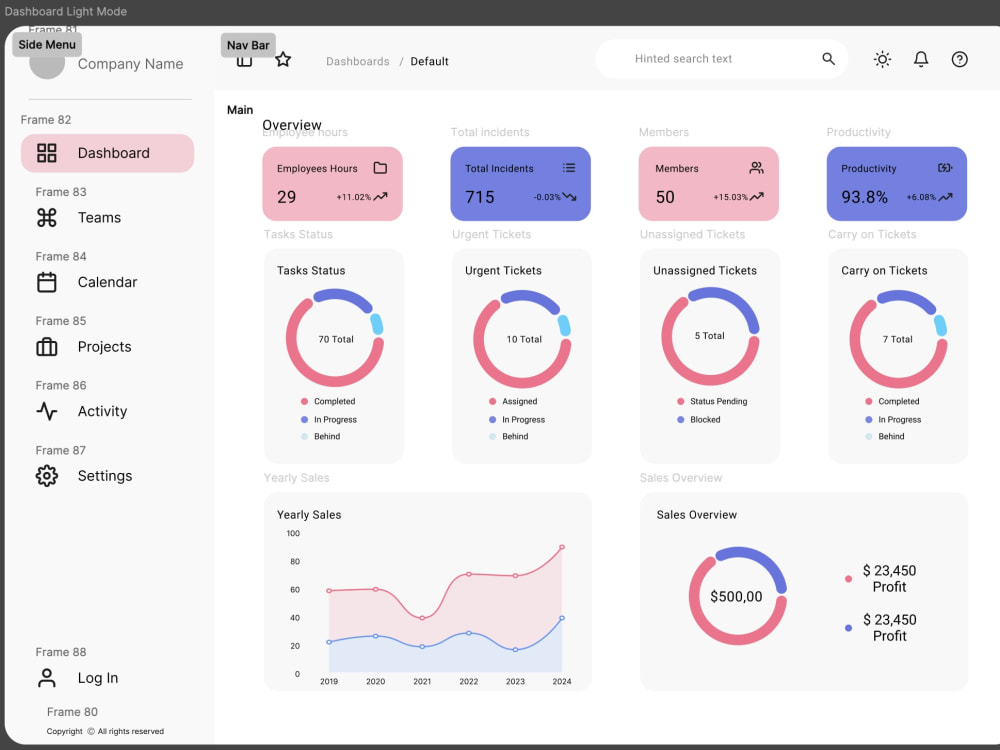The width and height of the screenshot is (1000, 750).
Task: Click the +11.02% change value
Action: coord(354,197)
